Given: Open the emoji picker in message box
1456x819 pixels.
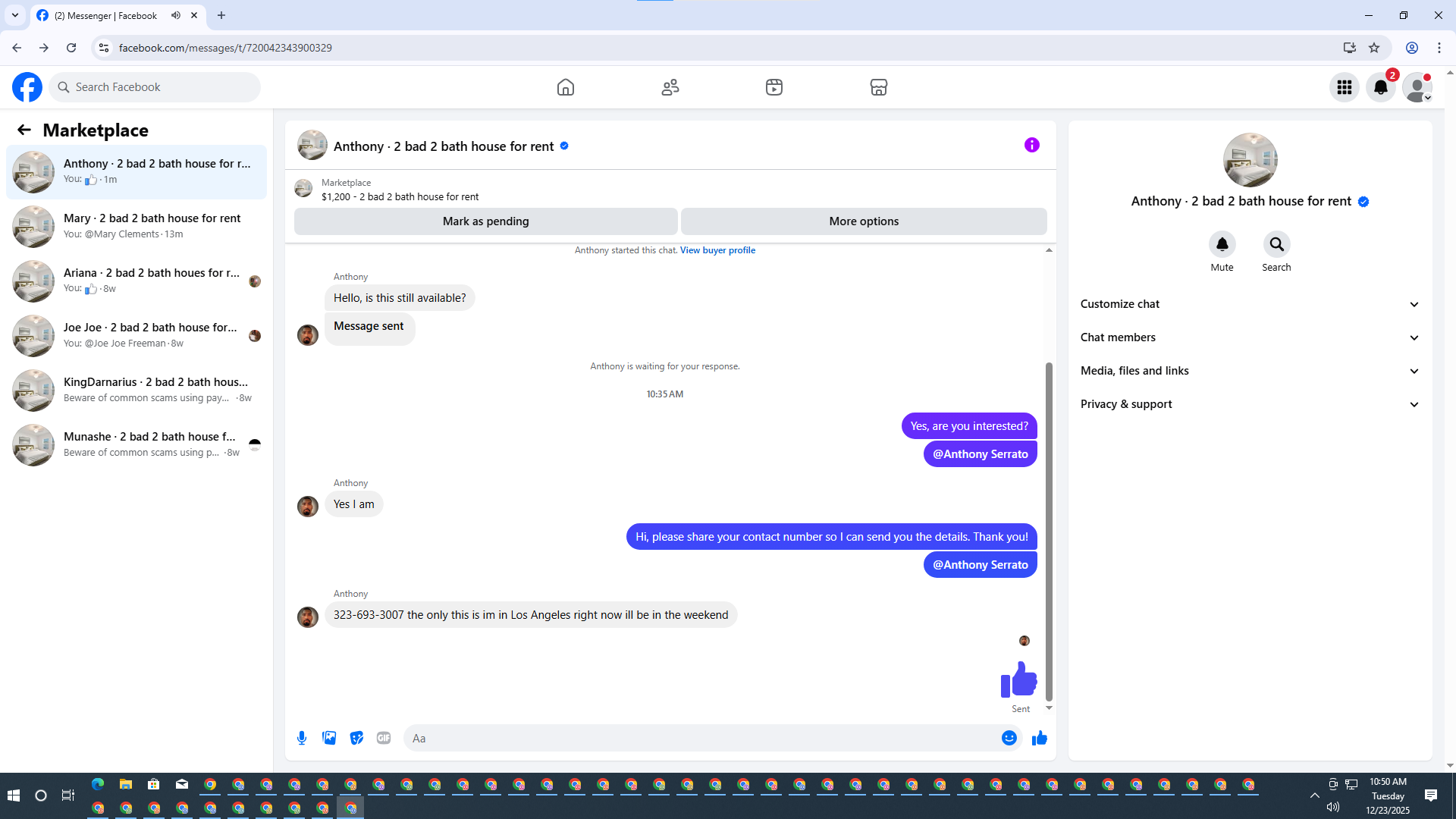Looking at the screenshot, I should [1009, 738].
